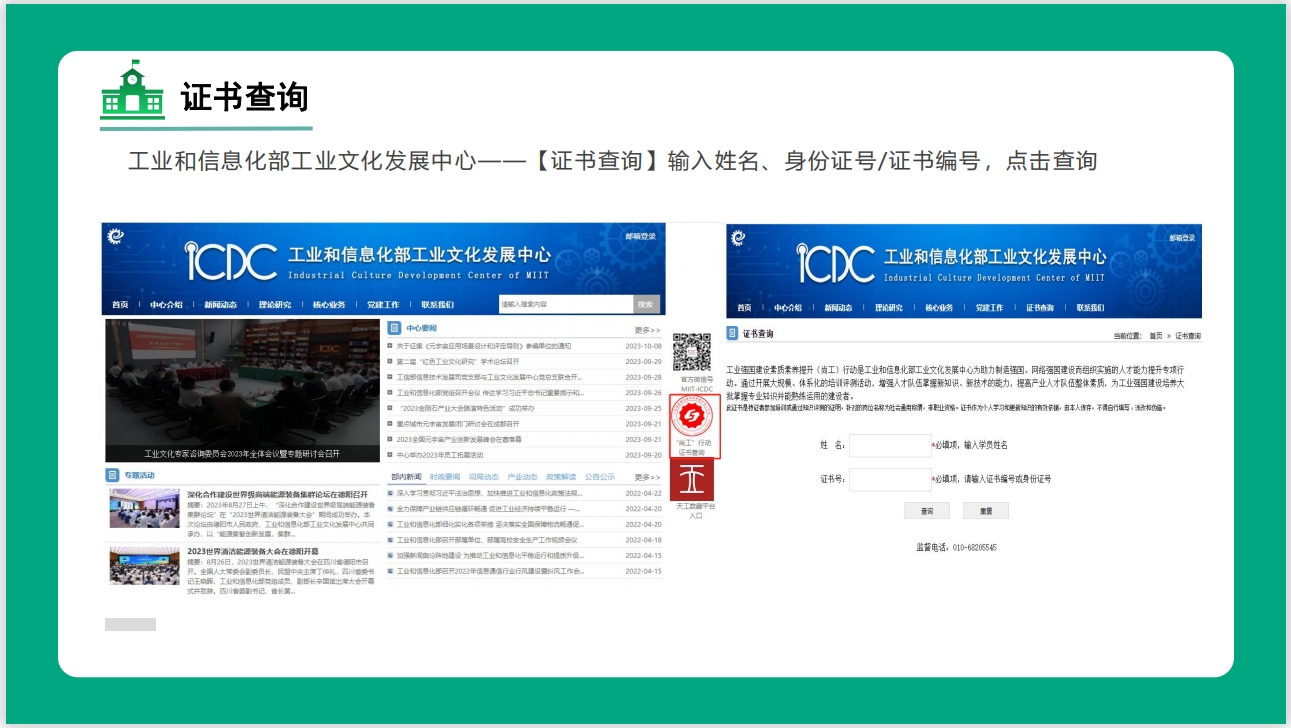Screen dimensions: 1291x728
Task: Click the gear emblem atop the homepage banner
Action: (x=115, y=236)
